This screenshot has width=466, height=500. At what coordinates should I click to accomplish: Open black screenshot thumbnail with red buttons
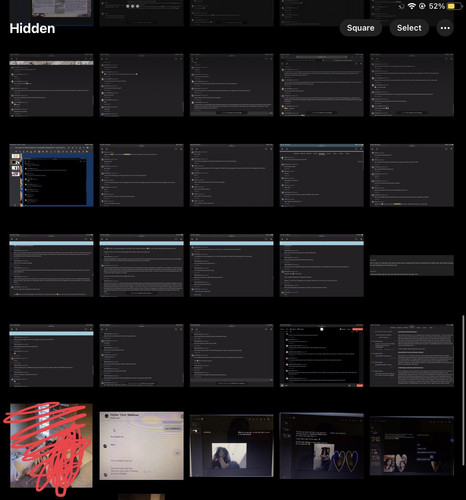[322, 355]
